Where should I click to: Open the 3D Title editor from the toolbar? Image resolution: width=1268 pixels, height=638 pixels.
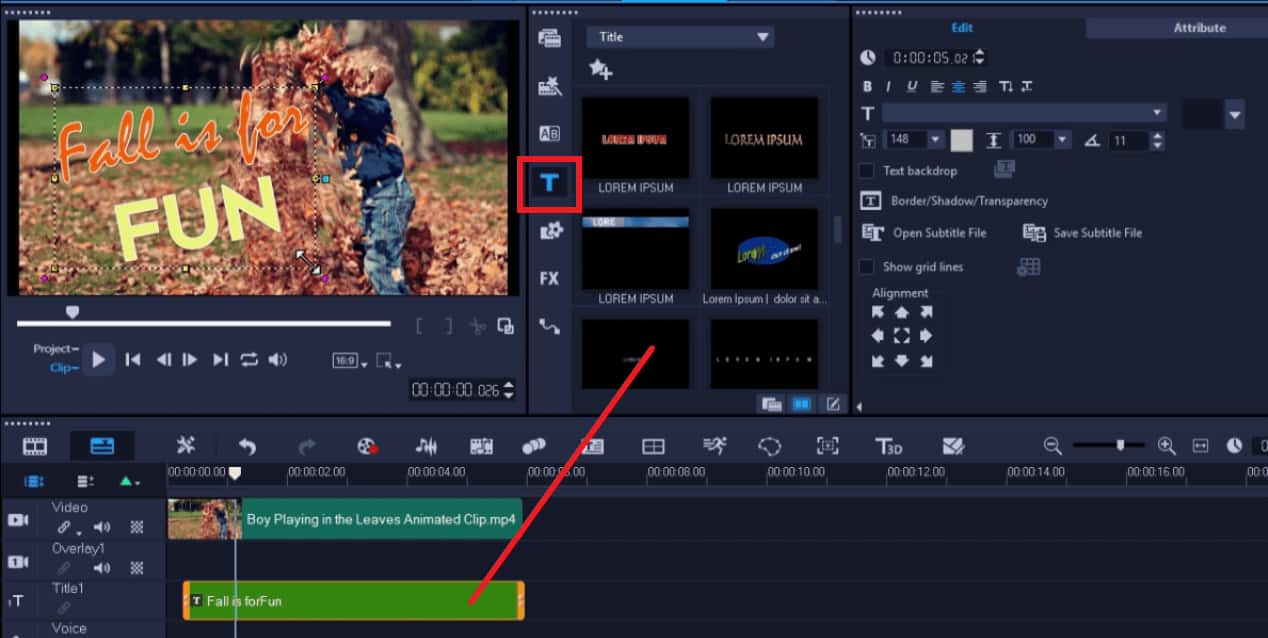(x=890, y=446)
